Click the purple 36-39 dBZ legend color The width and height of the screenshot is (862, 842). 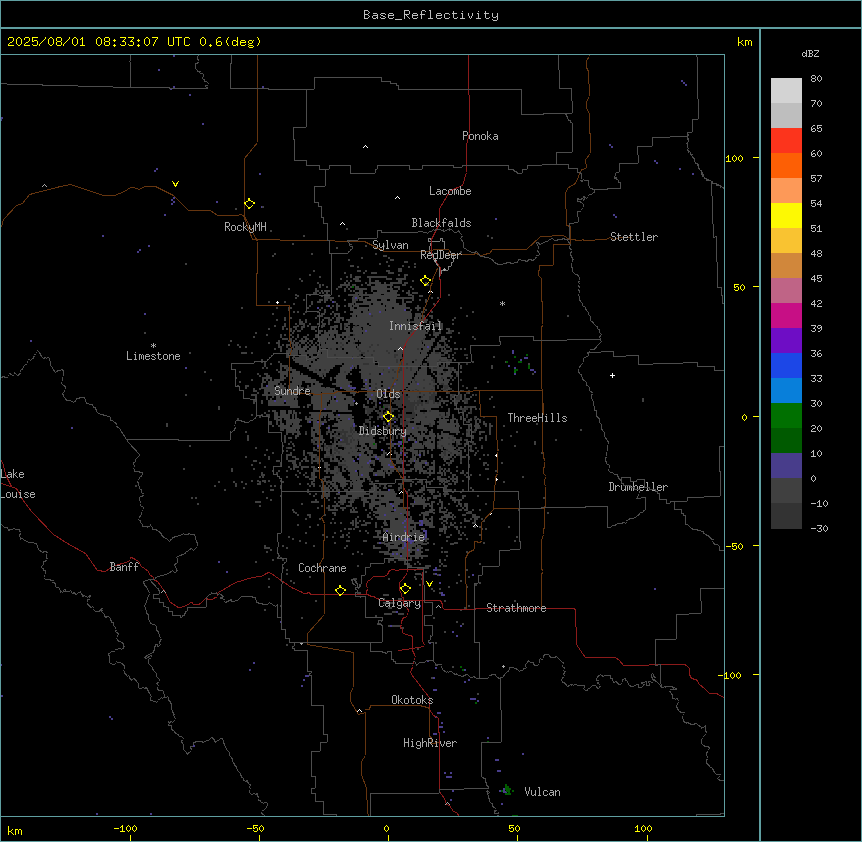tap(786, 341)
